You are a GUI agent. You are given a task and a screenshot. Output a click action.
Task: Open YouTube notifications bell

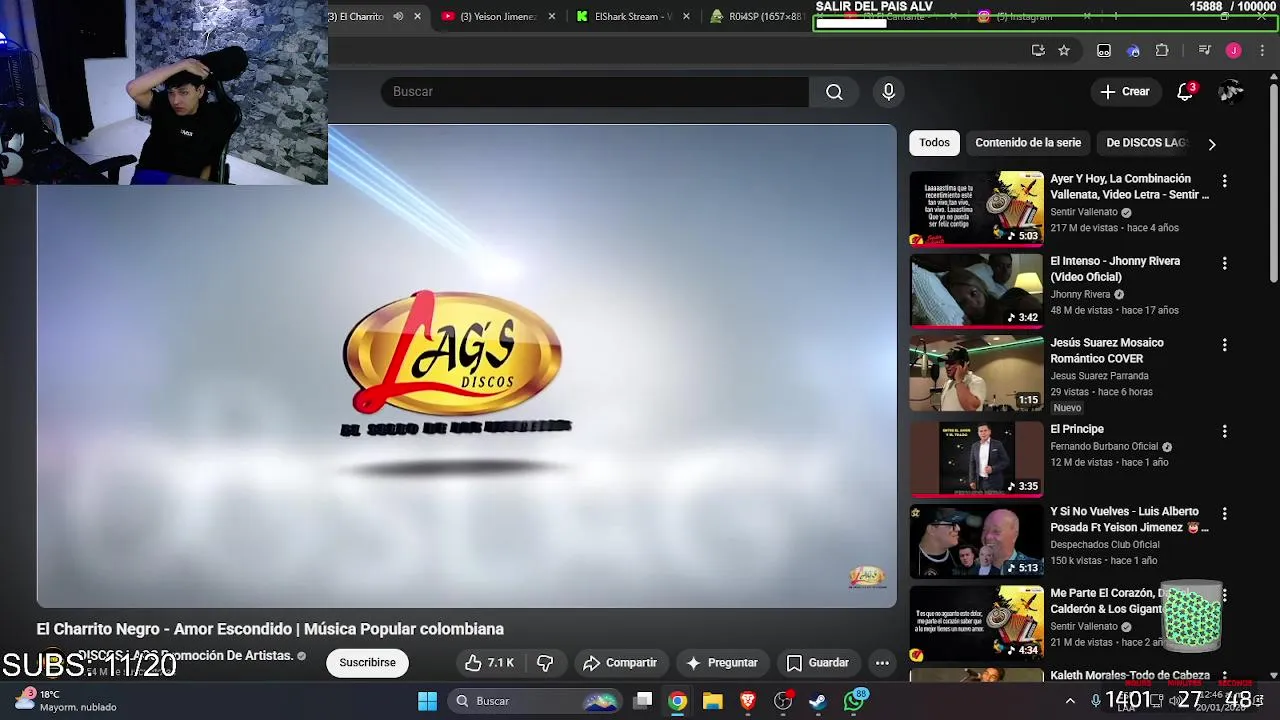pyautogui.click(x=1185, y=92)
